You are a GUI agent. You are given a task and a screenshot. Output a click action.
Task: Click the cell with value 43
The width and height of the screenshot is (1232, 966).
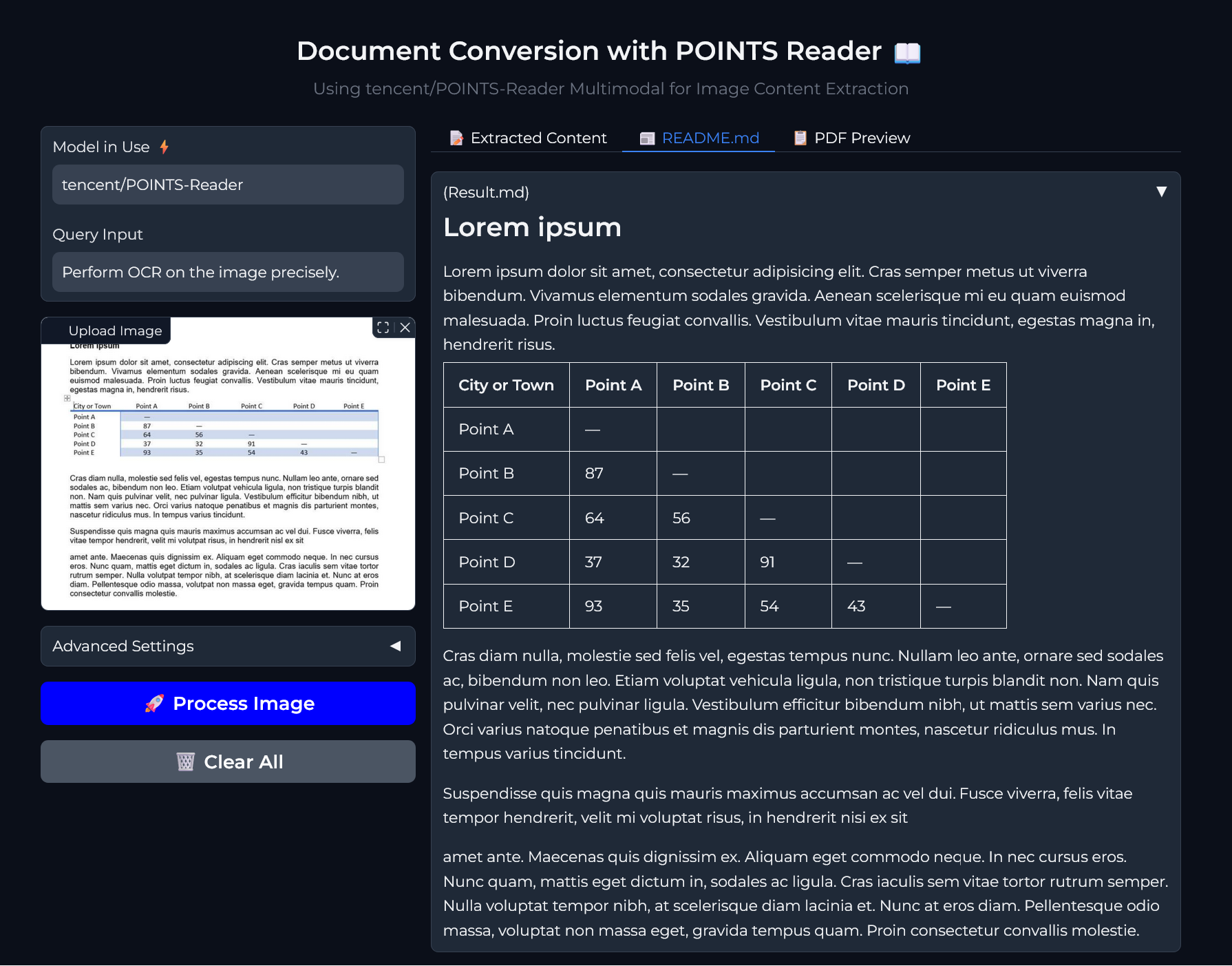tap(876, 607)
